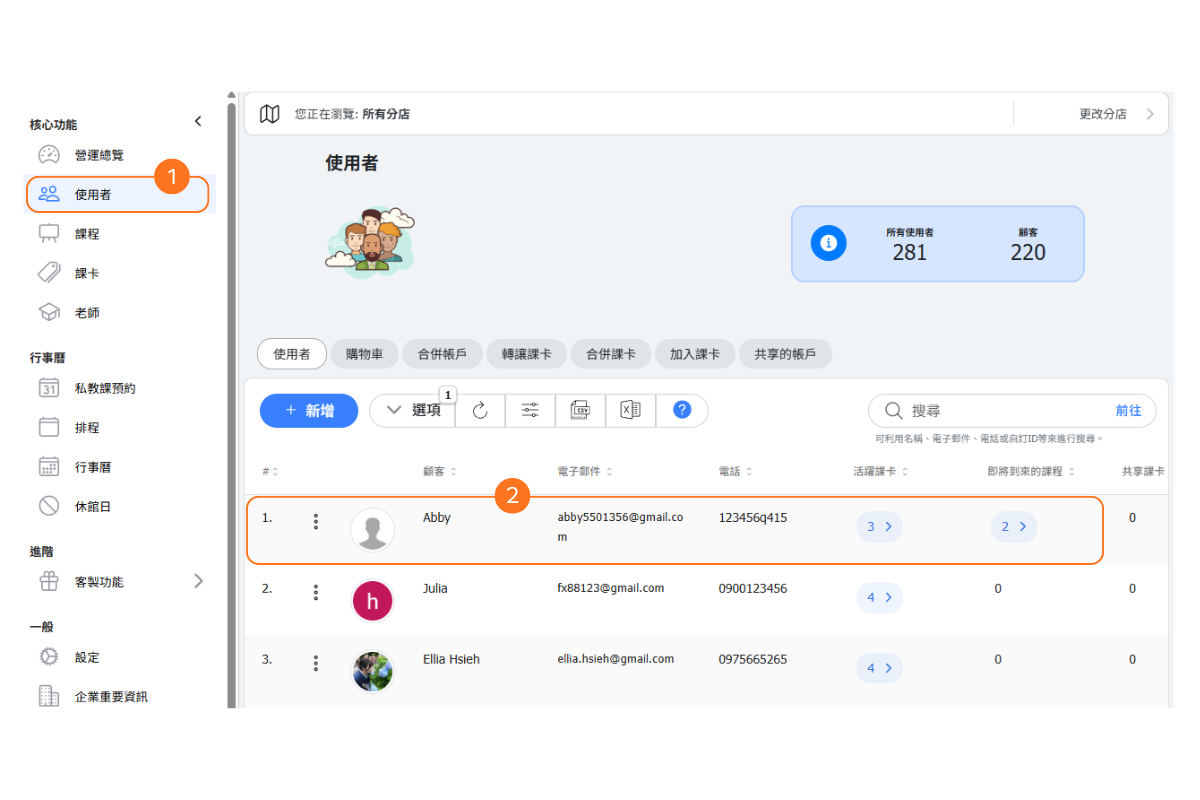Click 前往 next to the search box

click(1128, 411)
